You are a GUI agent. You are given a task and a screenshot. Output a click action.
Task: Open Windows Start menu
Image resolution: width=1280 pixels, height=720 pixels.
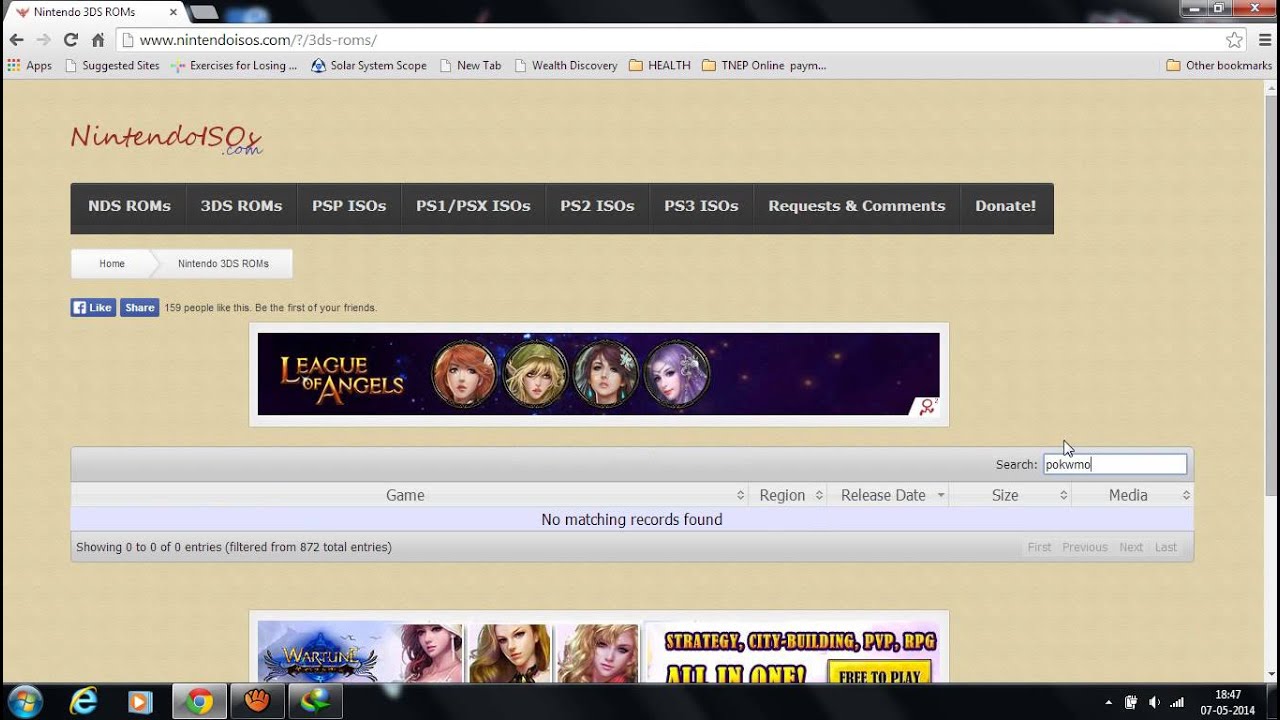click(x=24, y=702)
